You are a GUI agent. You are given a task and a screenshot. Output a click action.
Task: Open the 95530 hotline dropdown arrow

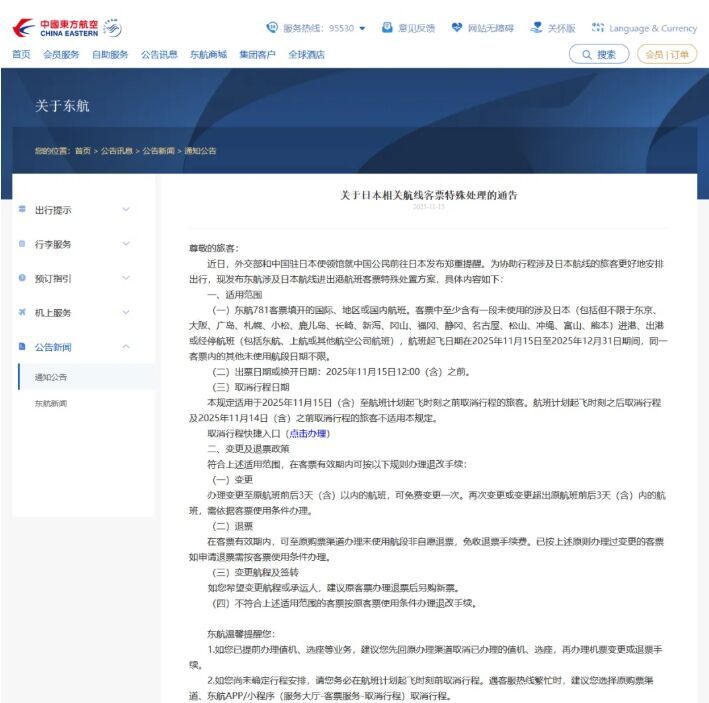point(362,28)
